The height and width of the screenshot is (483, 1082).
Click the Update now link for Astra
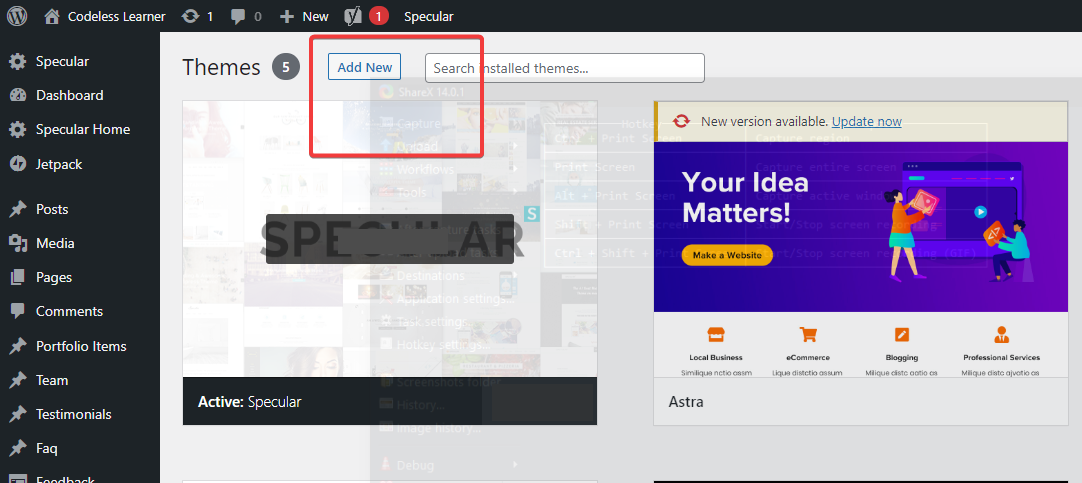[x=866, y=121]
